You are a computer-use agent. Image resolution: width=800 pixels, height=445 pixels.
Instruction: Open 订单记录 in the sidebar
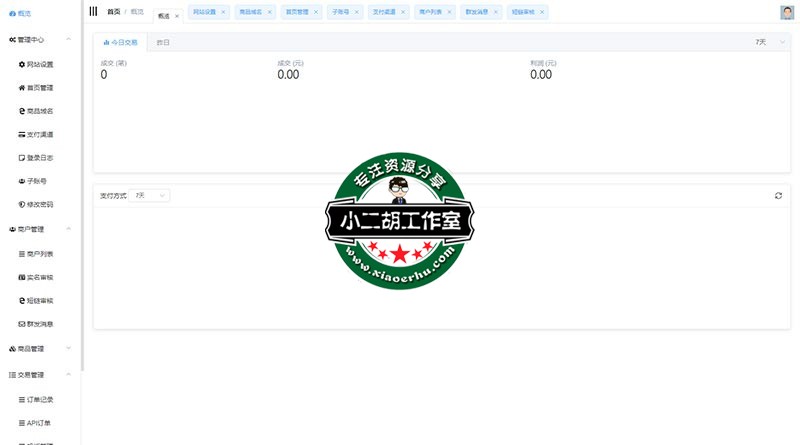point(40,399)
